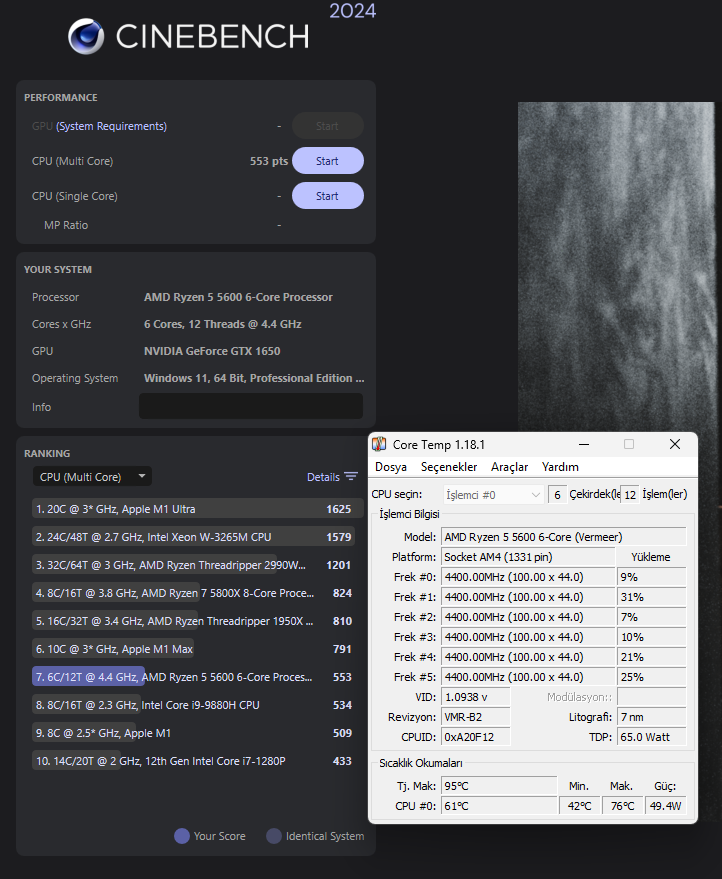Click the Frek #0 frequency value
The image size is (722, 879).
[x=527, y=577]
